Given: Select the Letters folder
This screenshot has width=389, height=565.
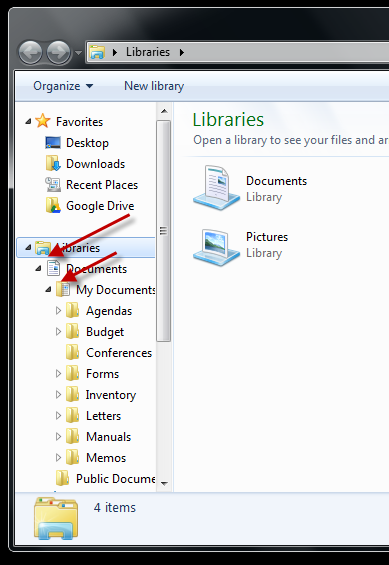Looking at the screenshot, I should point(103,416).
